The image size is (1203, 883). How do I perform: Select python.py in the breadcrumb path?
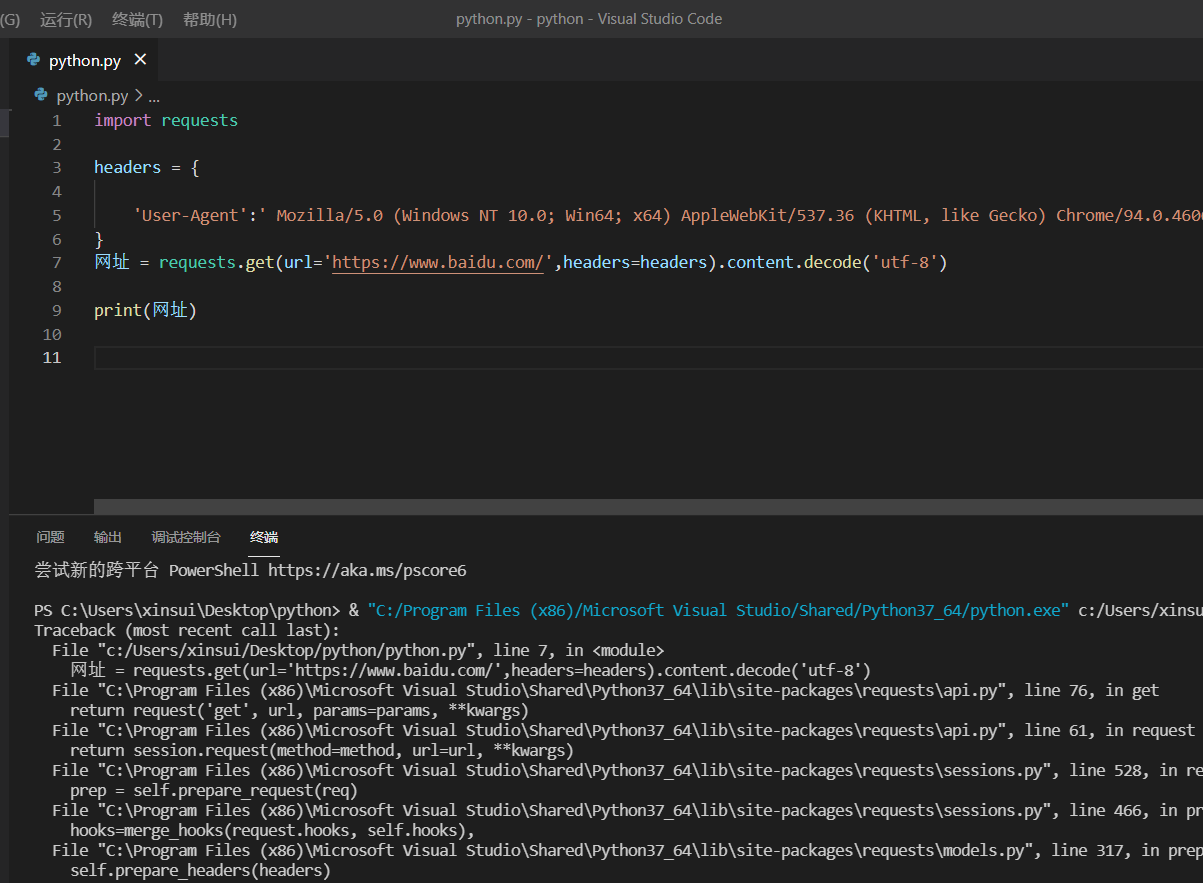(x=92, y=96)
